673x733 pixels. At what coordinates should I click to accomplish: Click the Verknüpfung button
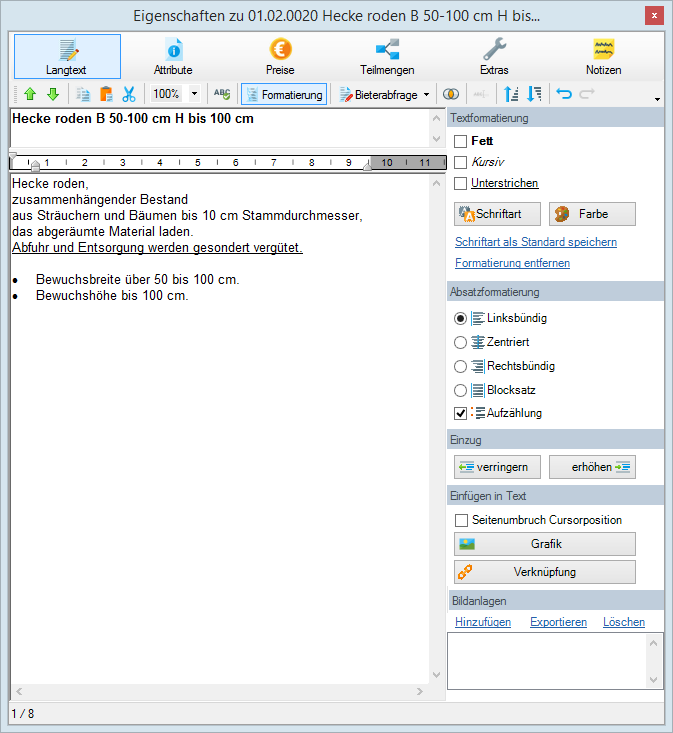pos(545,572)
